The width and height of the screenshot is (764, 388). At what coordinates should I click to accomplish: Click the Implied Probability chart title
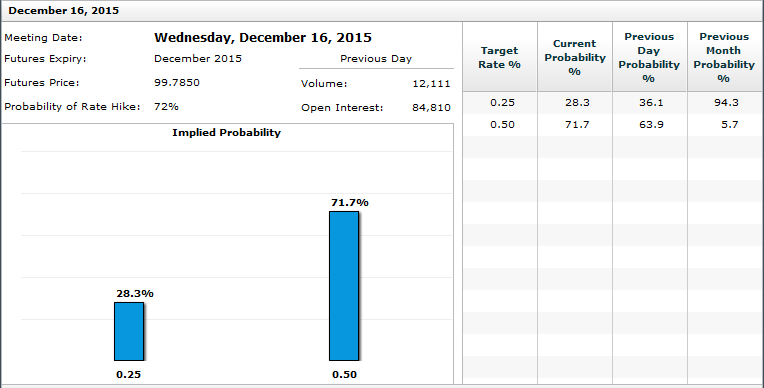click(227, 133)
